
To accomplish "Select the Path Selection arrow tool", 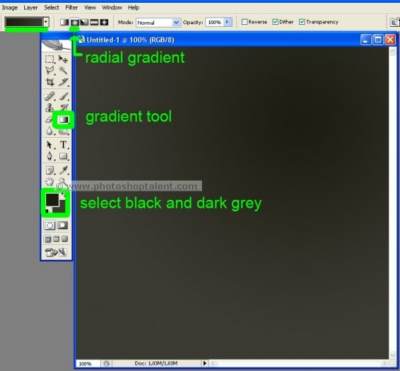I will 50,145.
